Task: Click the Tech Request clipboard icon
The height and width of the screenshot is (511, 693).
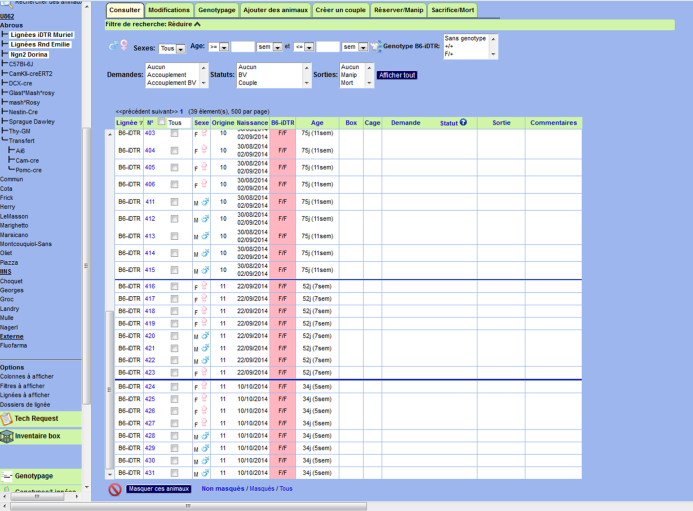Action: coord(7,419)
